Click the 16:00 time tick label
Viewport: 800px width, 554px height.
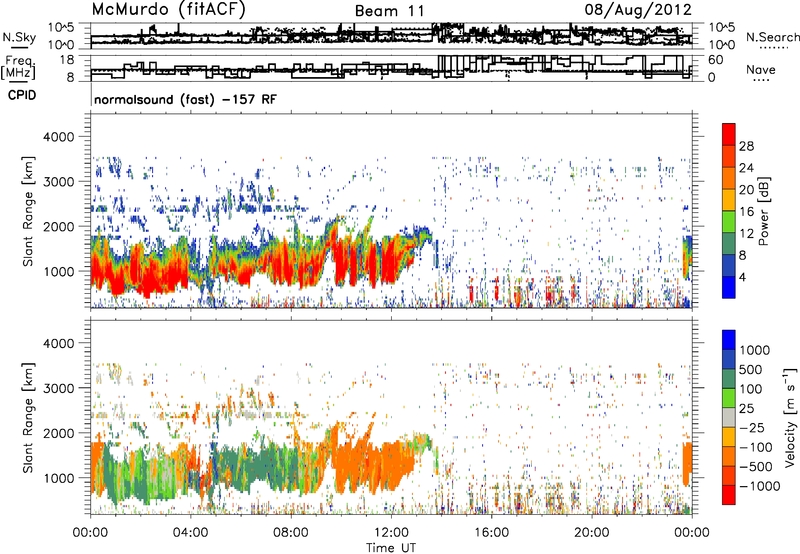click(x=491, y=533)
